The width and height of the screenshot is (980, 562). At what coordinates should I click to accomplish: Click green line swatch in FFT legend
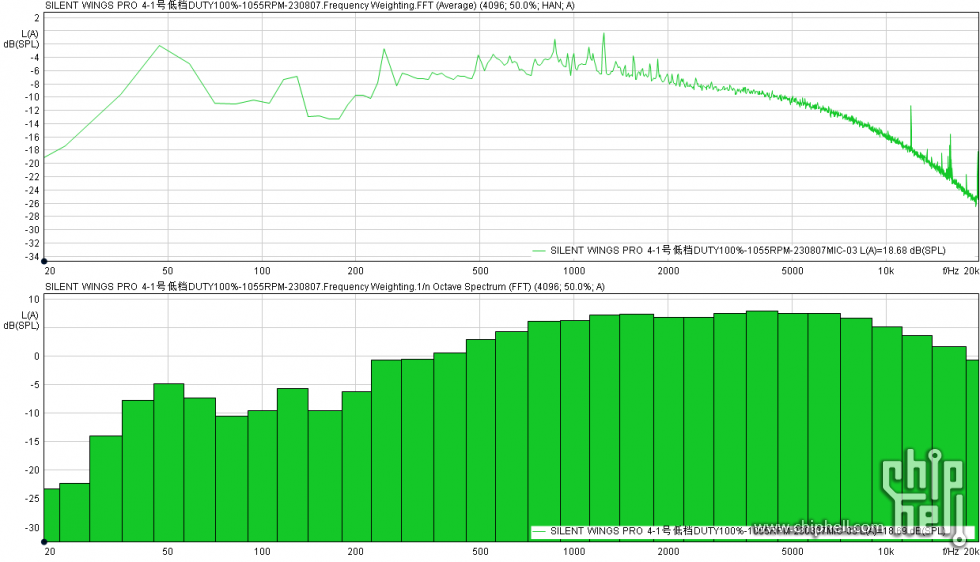[x=539, y=251]
